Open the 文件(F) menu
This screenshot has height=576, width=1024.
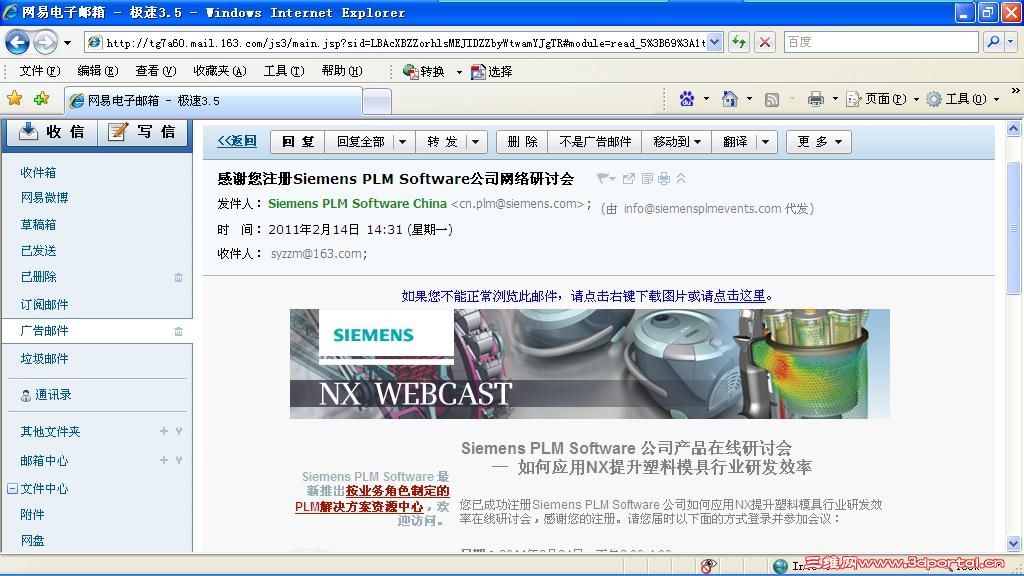tap(40, 71)
